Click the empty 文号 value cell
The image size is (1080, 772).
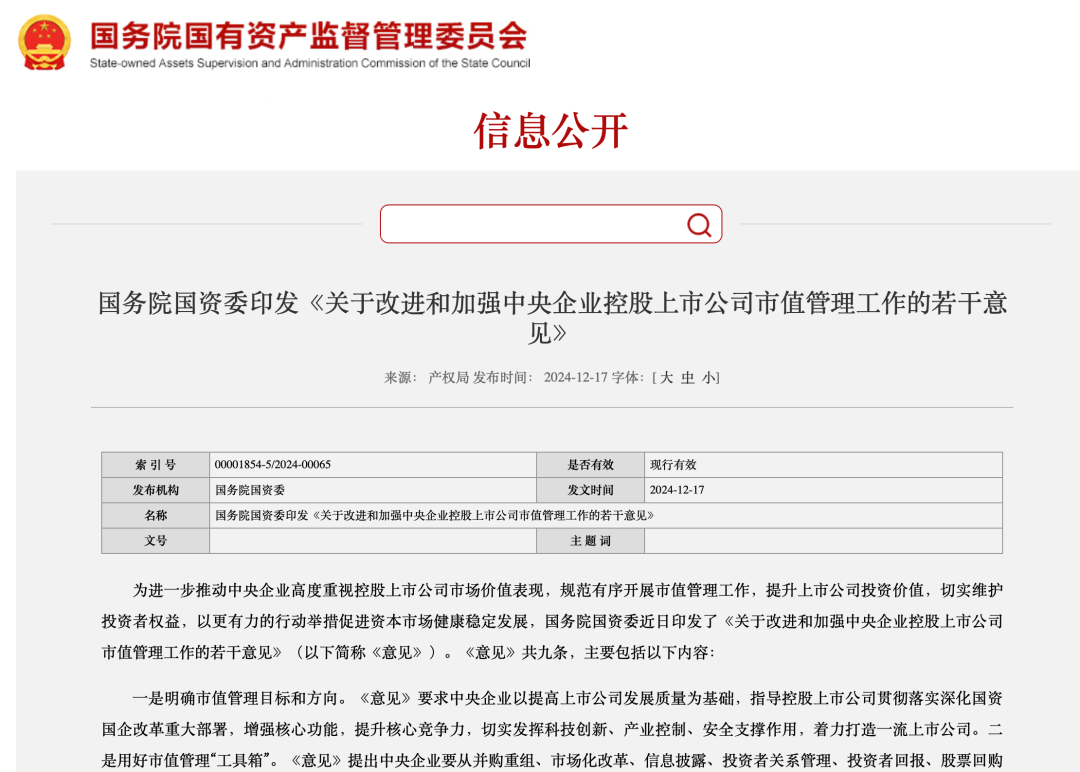coord(372,541)
